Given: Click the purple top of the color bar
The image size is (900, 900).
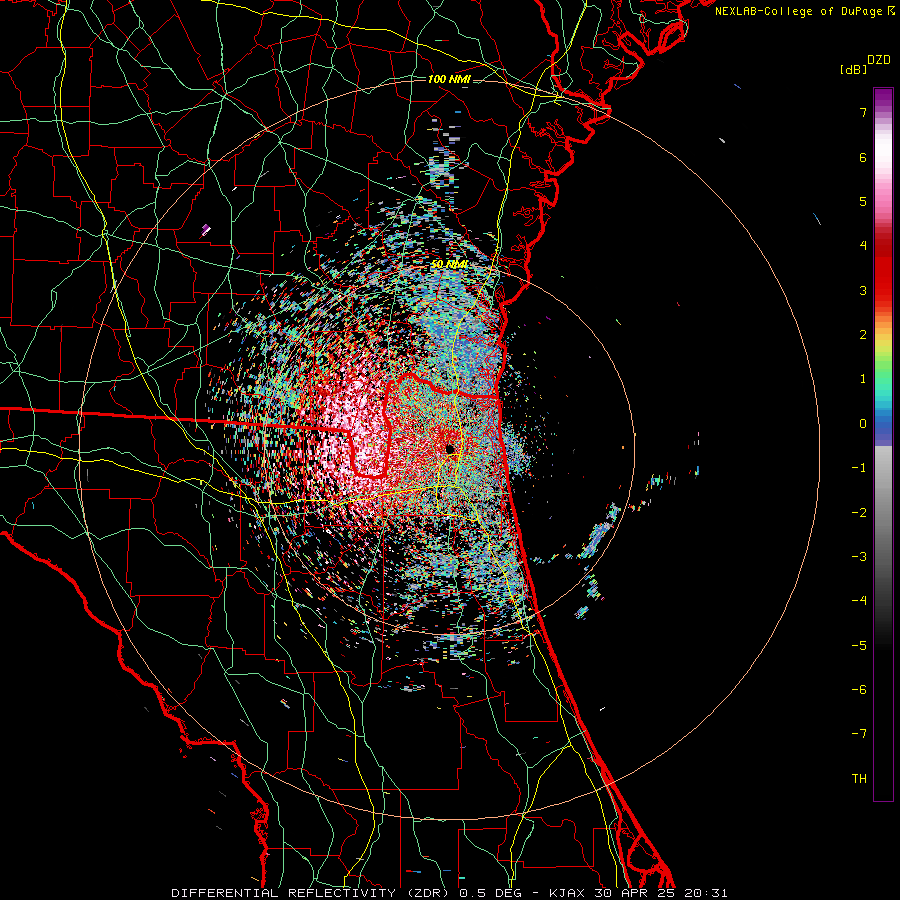Looking at the screenshot, I should pos(883,96).
